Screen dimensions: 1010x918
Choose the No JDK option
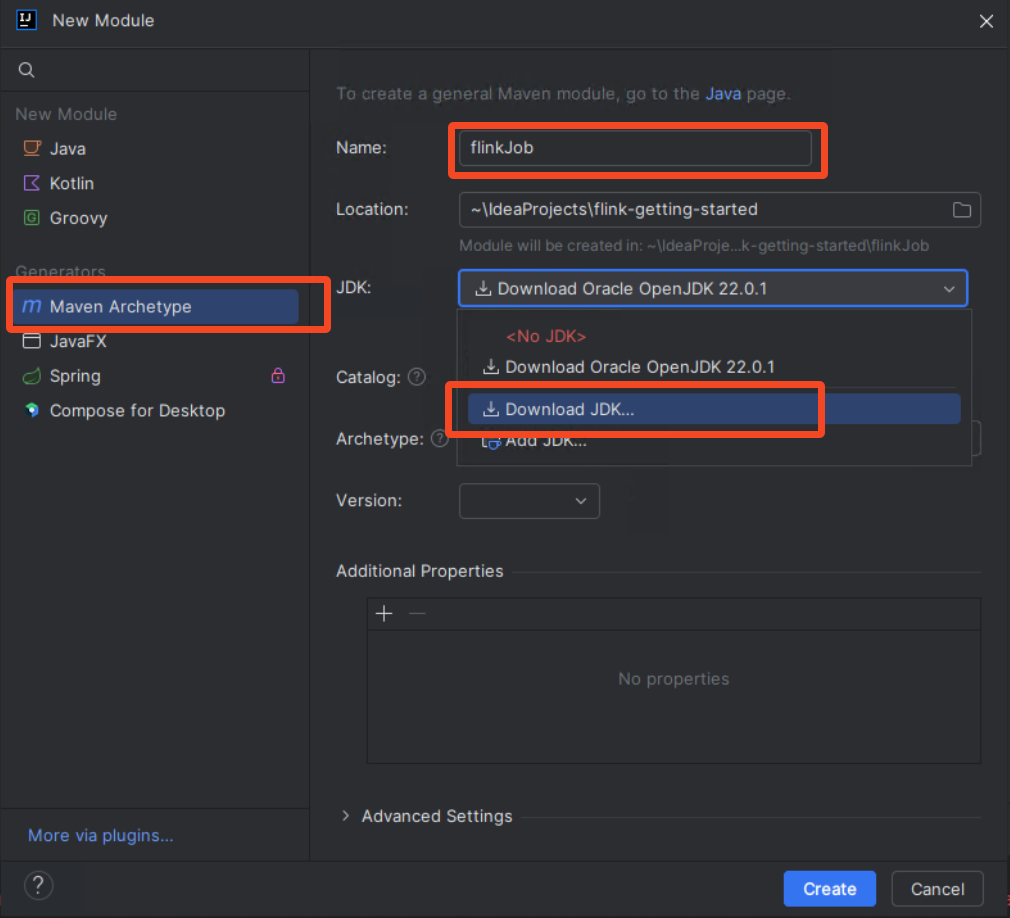(546, 336)
